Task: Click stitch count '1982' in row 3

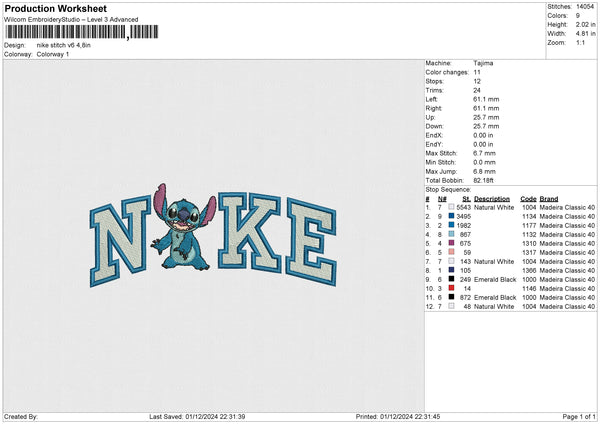Action: coord(463,225)
